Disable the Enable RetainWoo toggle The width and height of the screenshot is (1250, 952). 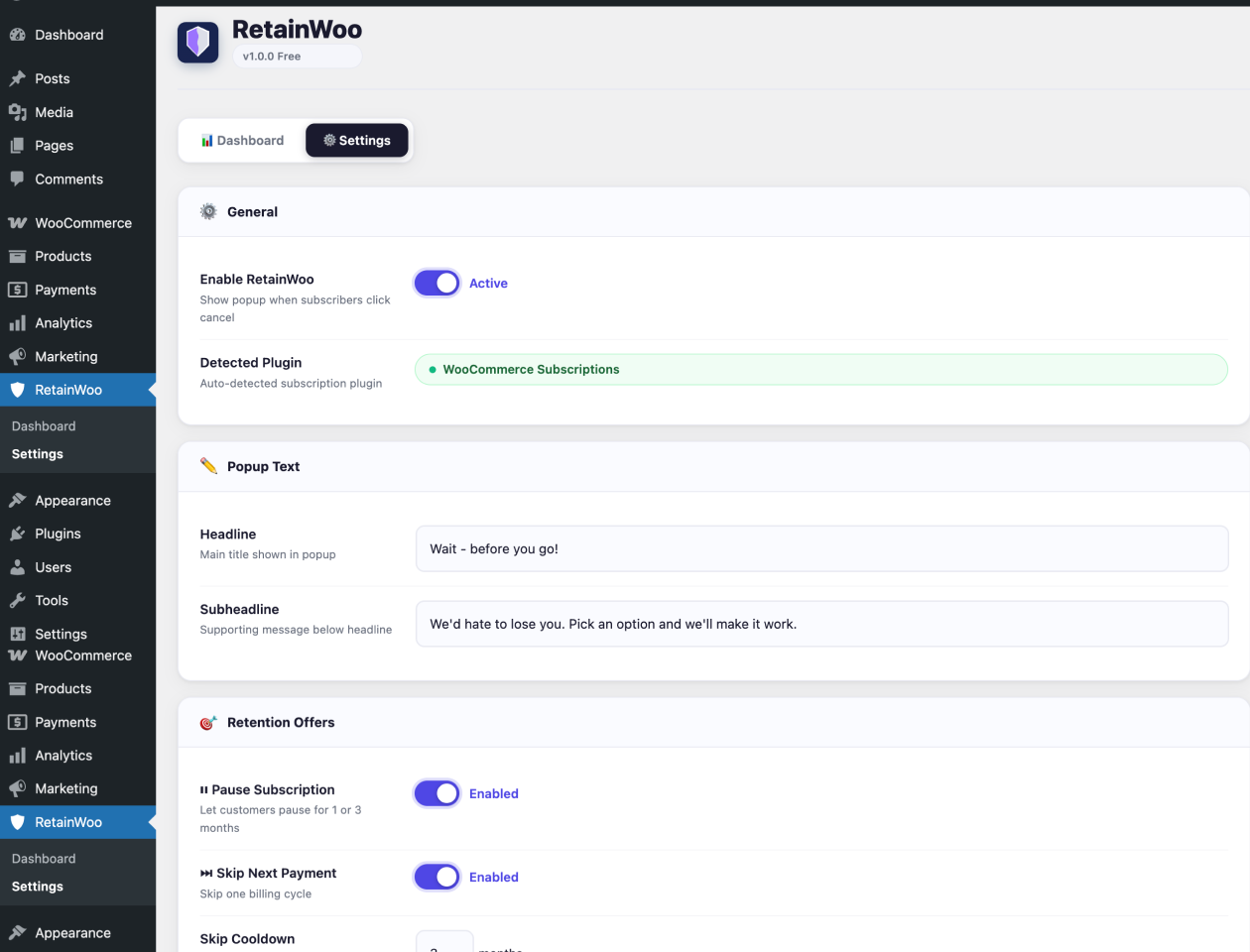[437, 283]
